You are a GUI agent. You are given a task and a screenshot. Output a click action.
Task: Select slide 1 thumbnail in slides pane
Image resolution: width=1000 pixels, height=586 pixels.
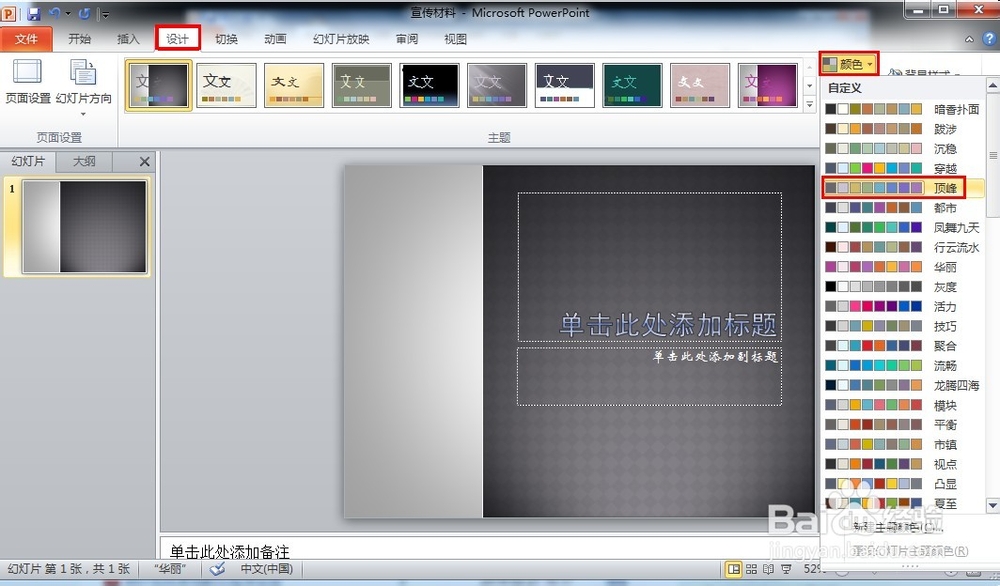(85, 226)
